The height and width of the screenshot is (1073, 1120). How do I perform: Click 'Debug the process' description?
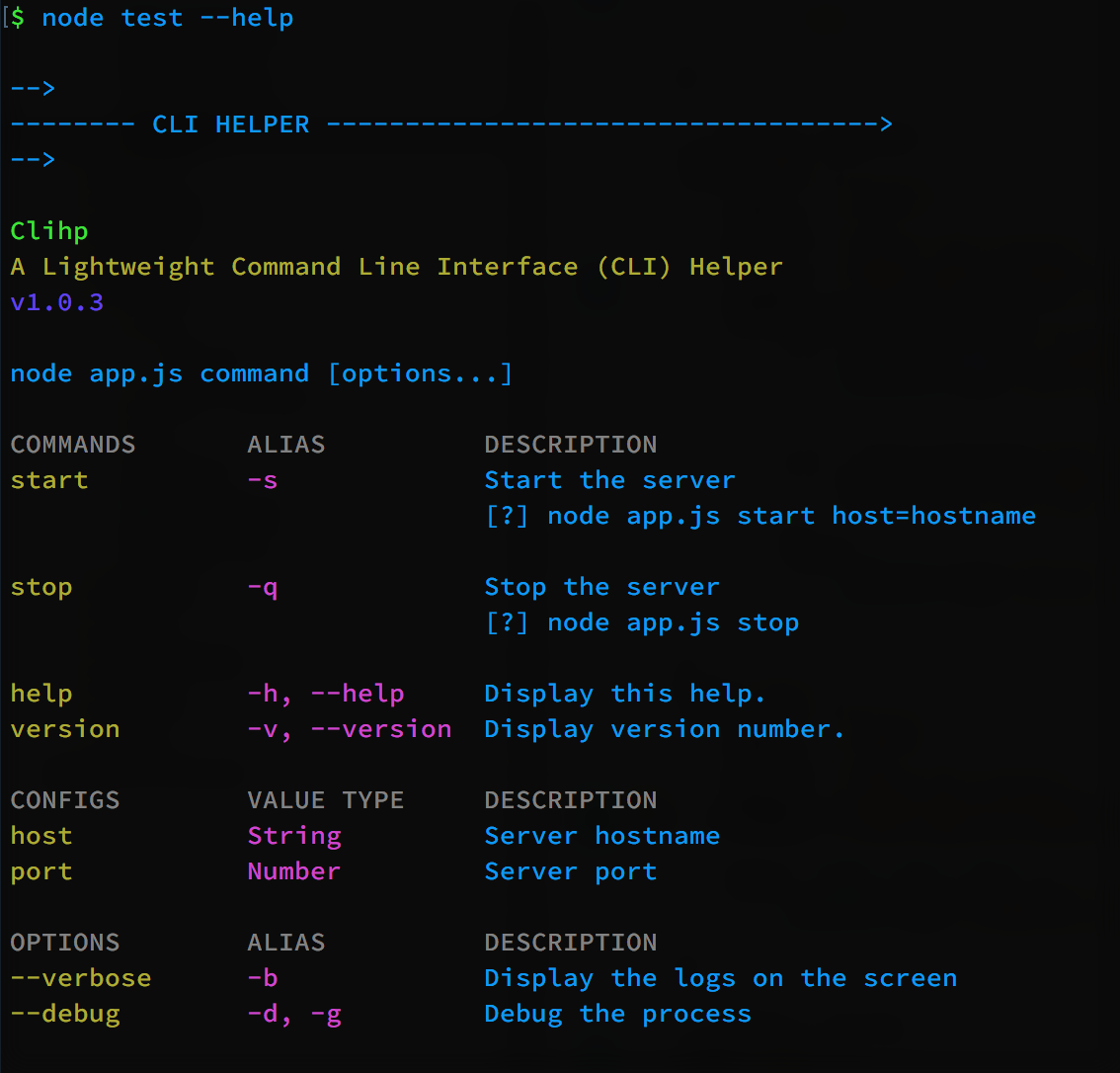click(618, 1014)
